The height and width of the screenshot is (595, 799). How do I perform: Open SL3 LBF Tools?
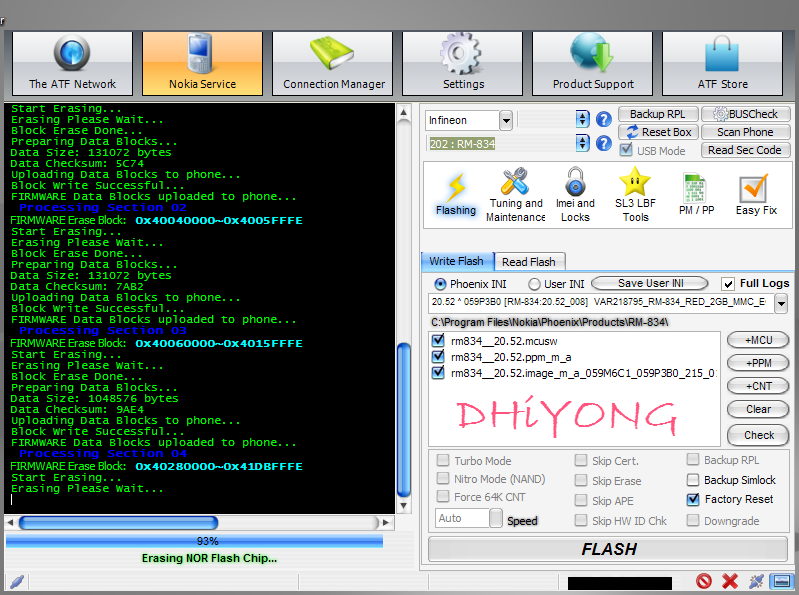point(635,195)
